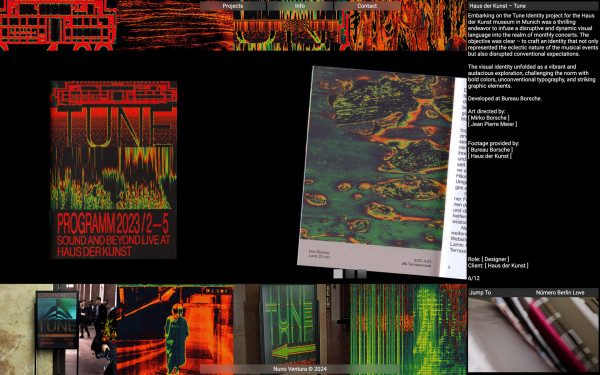Viewport: 600px width, 375px height.
Task: Click the Nuno Ventura © 2024 footer
Action: [x=300, y=369]
